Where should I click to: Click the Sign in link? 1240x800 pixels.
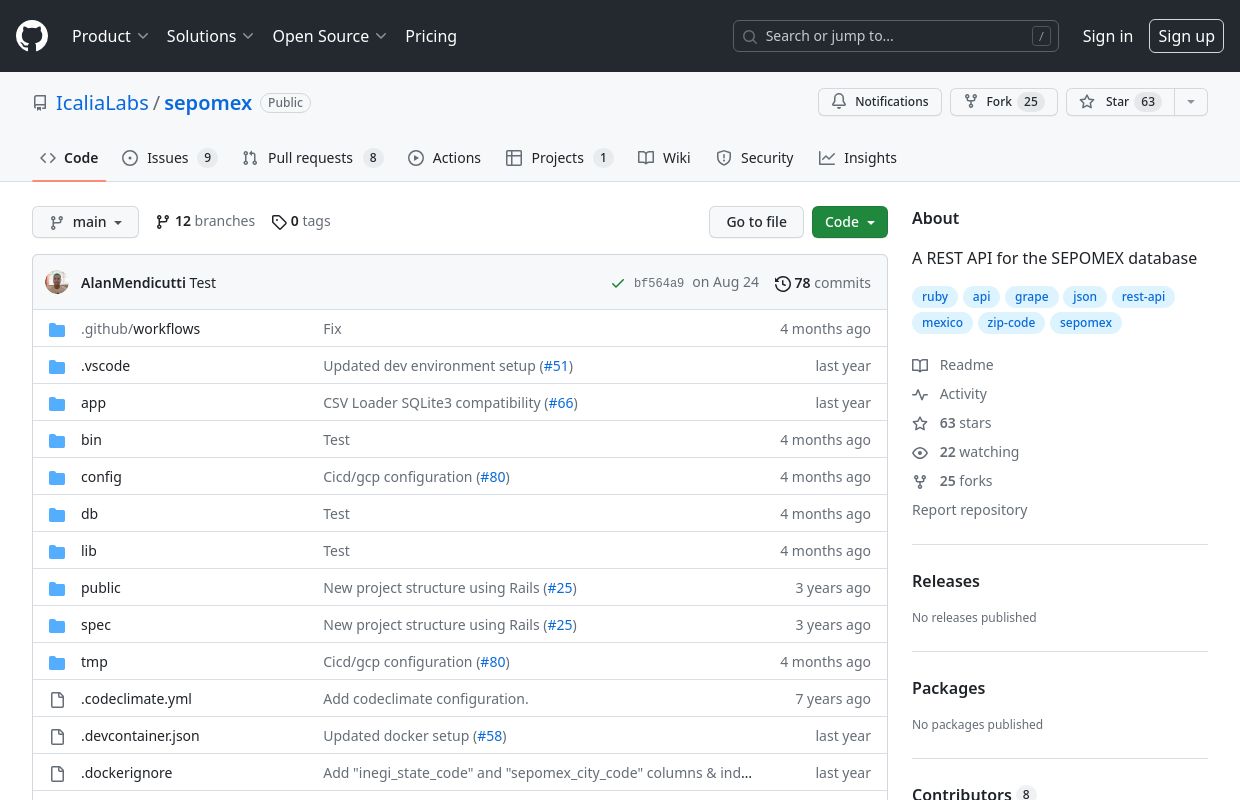click(1107, 36)
